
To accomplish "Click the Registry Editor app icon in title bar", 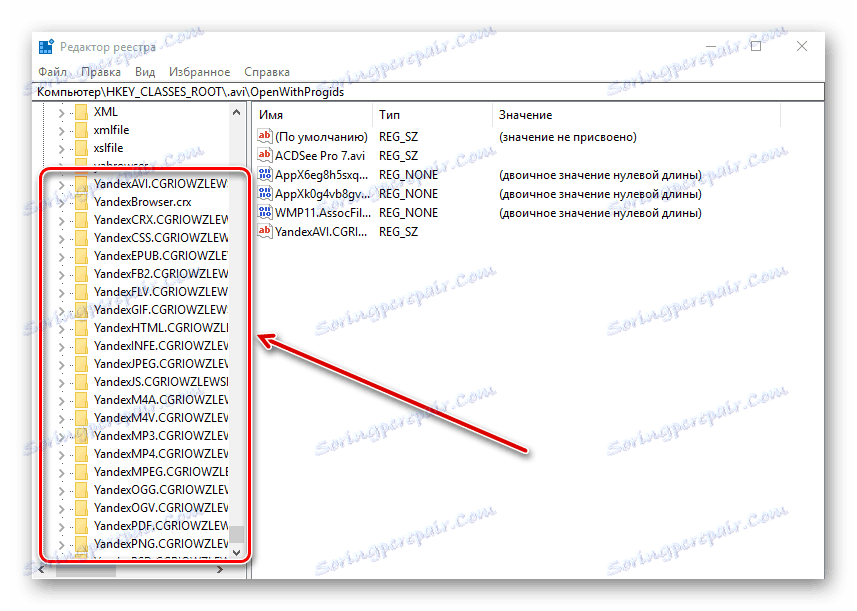I will click(x=46, y=47).
